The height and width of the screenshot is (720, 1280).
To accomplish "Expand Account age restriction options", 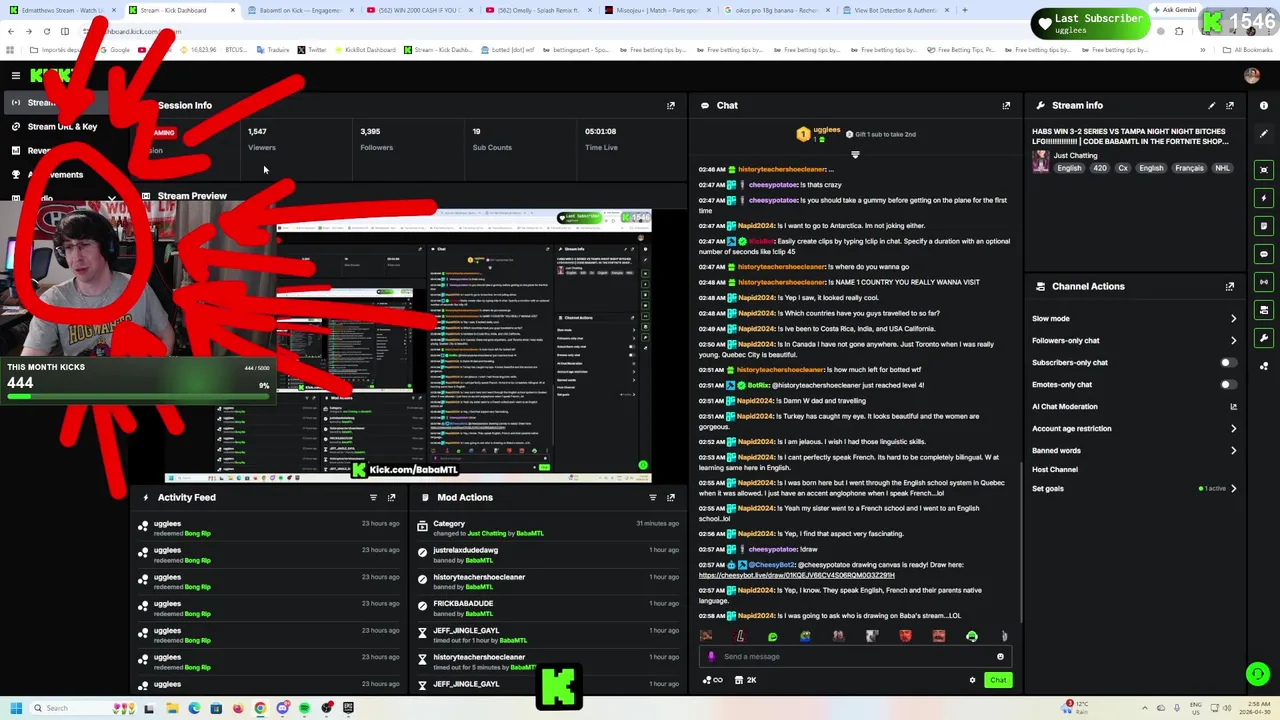I will pyautogui.click(x=1233, y=429).
